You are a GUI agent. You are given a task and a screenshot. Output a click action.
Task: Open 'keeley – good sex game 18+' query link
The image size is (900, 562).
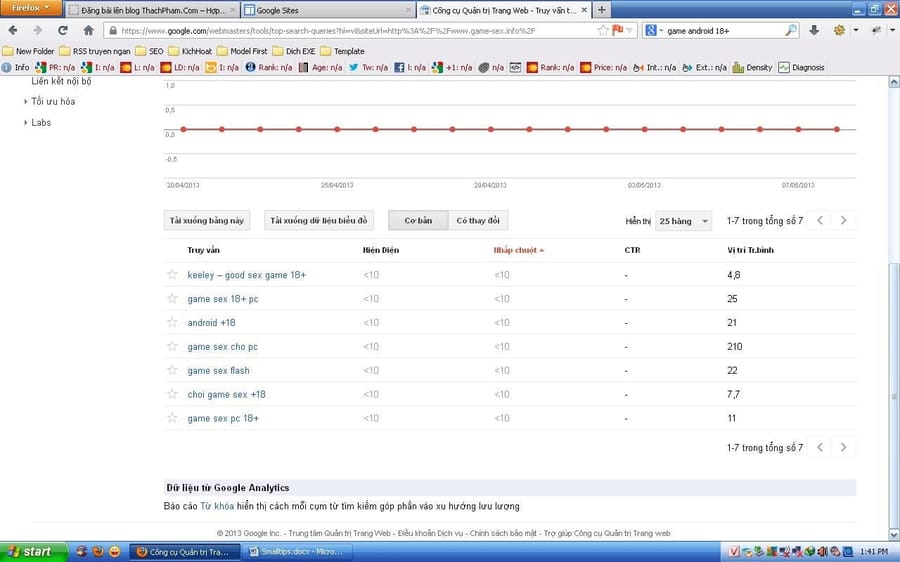[247, 275]
